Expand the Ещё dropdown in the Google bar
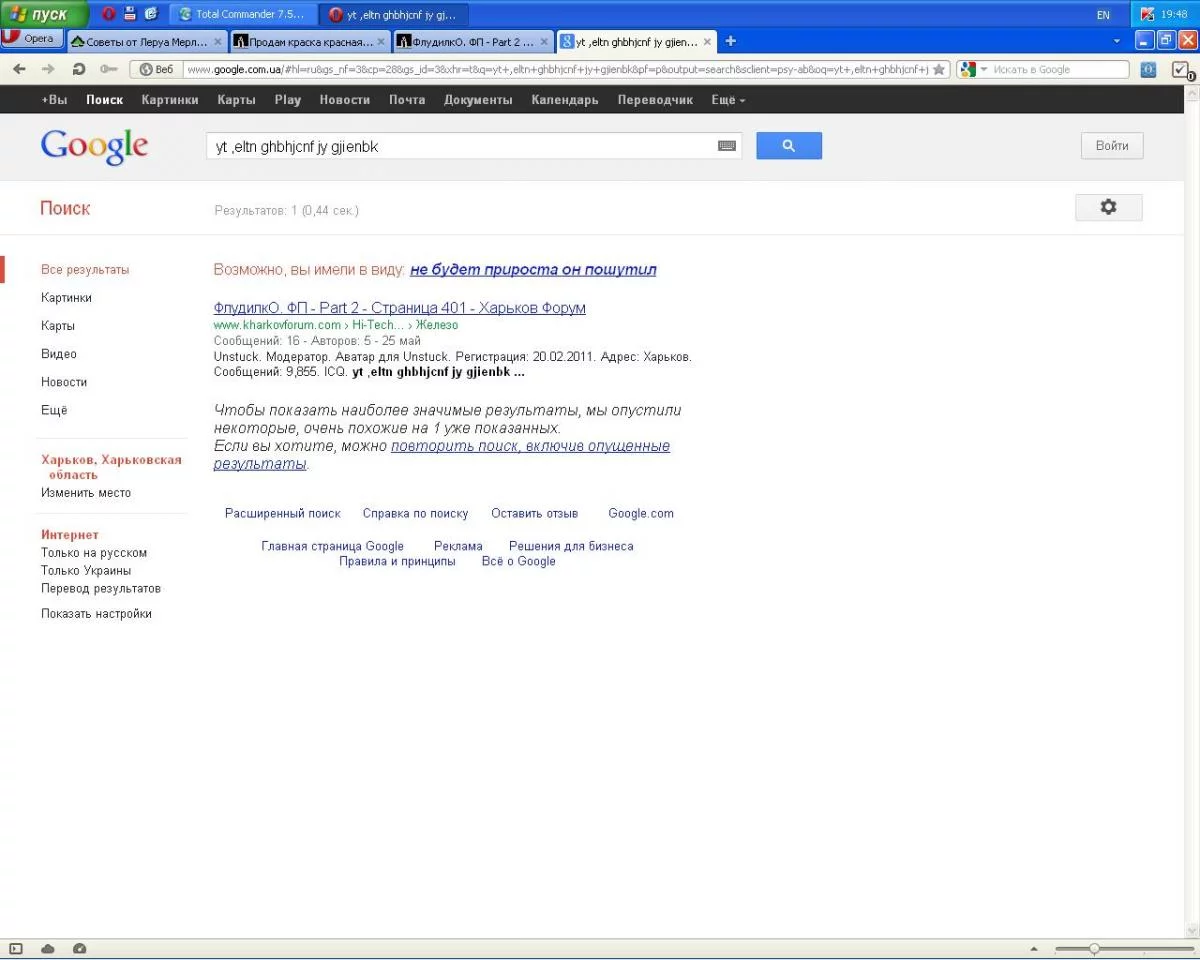 pos(728,100)
